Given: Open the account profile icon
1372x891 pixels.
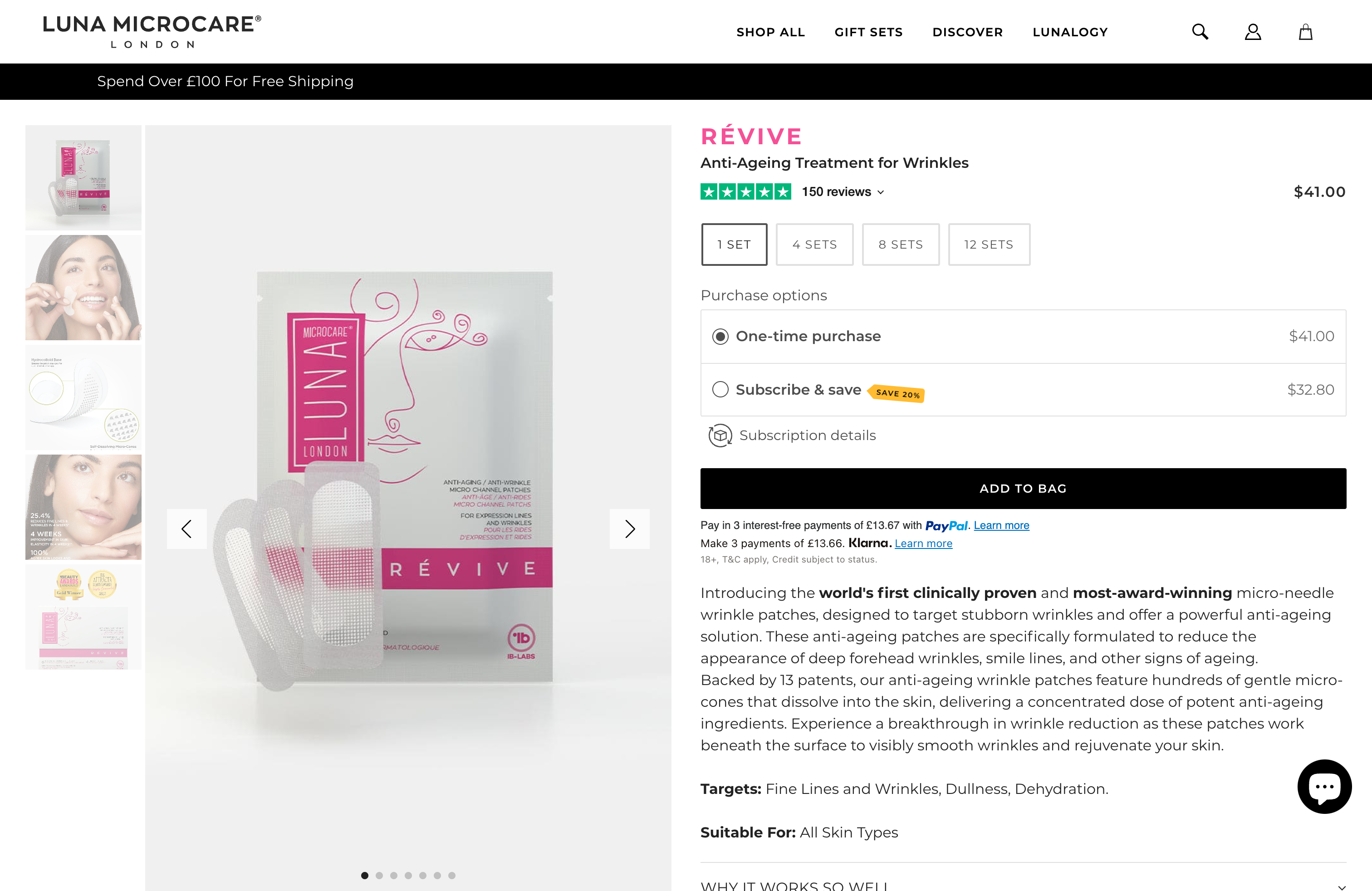Looking at the screenshot, I should point(1253,32).
